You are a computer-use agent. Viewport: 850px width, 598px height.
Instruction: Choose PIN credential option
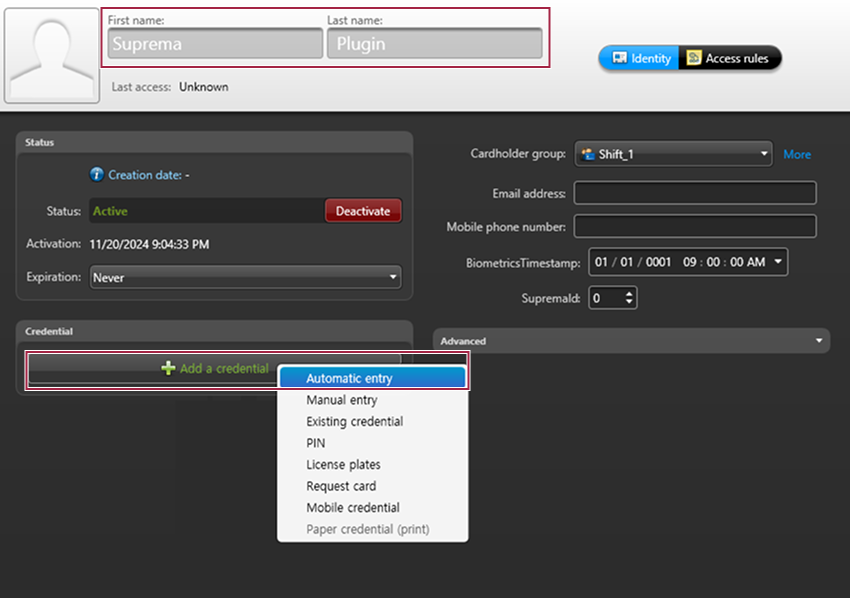[316, 443]
